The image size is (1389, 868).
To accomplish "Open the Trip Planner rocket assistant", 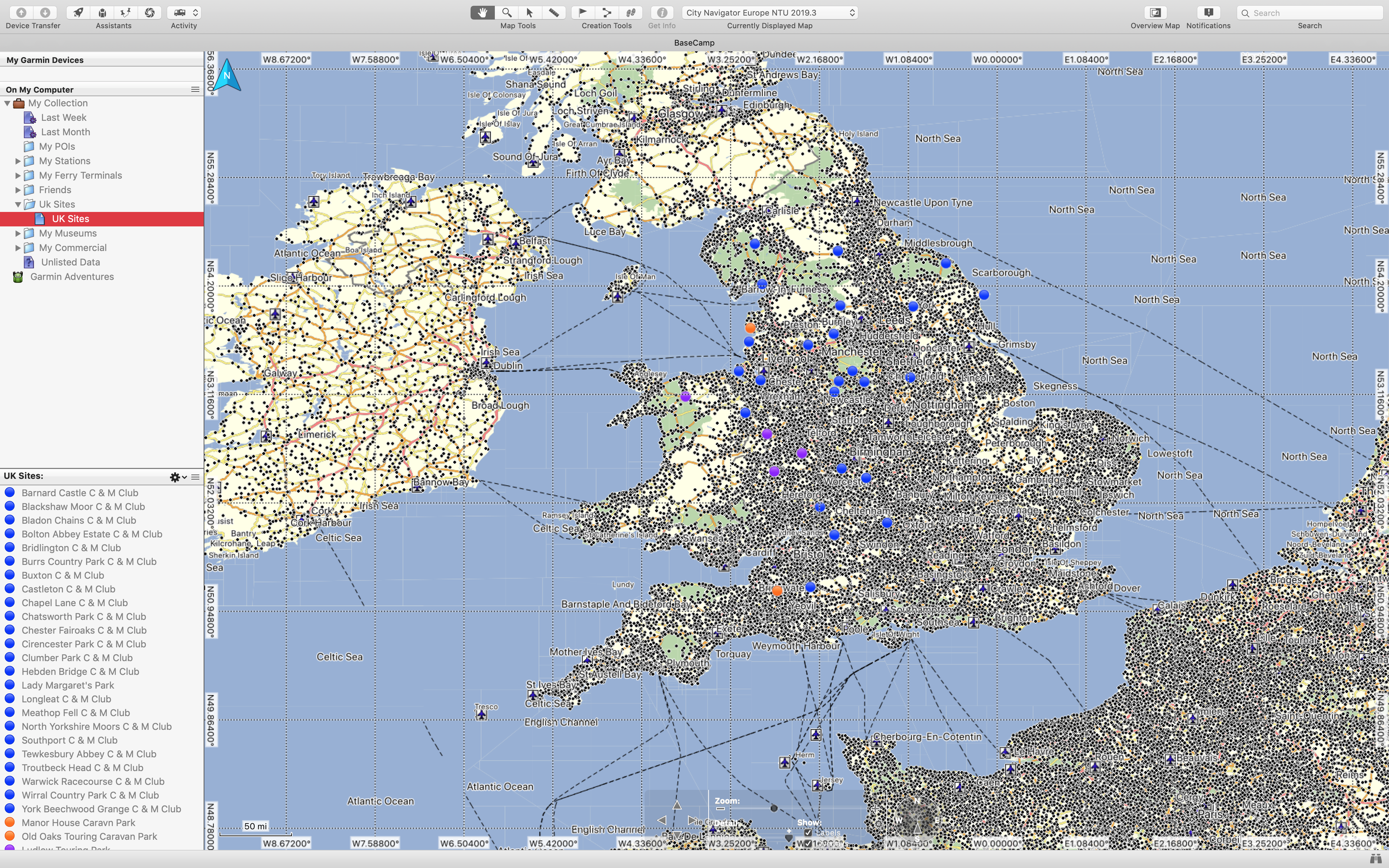I will click(x=78, y=12).
